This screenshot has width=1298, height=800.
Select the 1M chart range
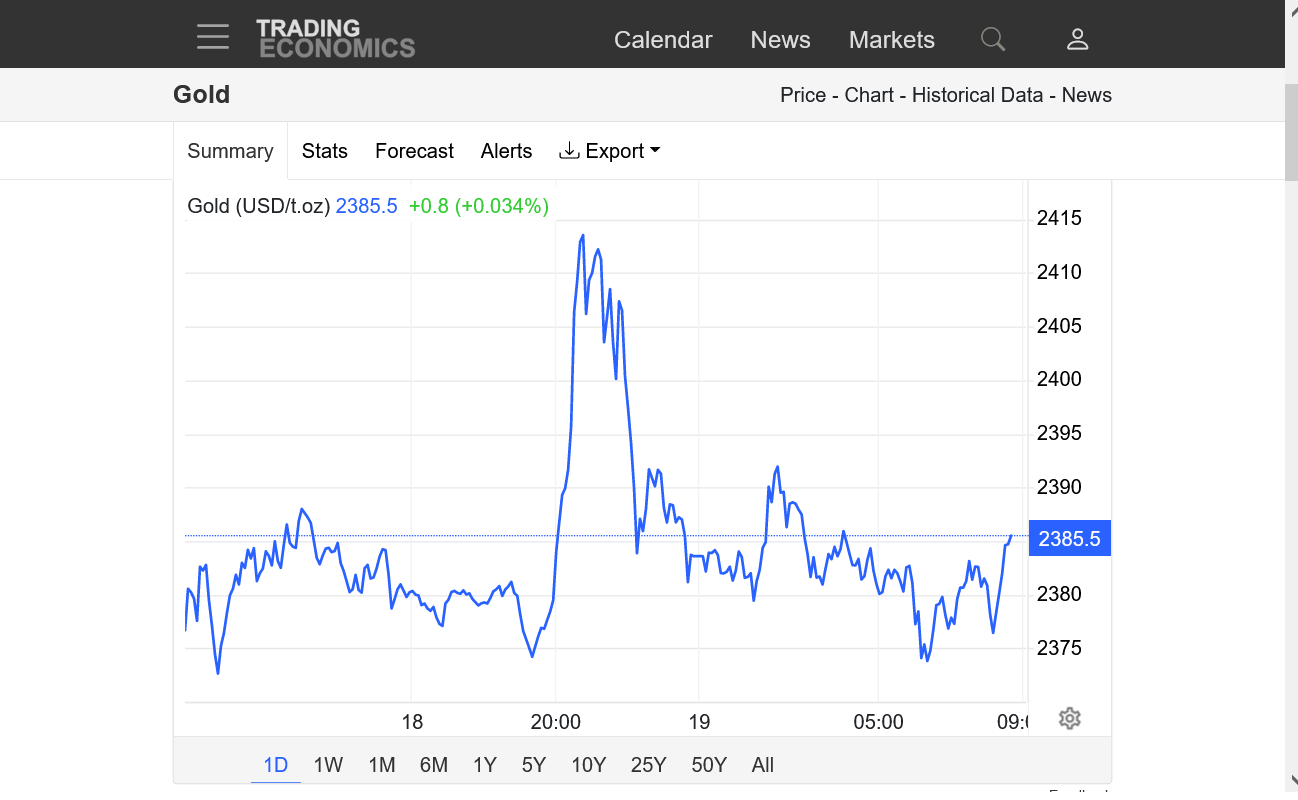(x=382, y=765)
